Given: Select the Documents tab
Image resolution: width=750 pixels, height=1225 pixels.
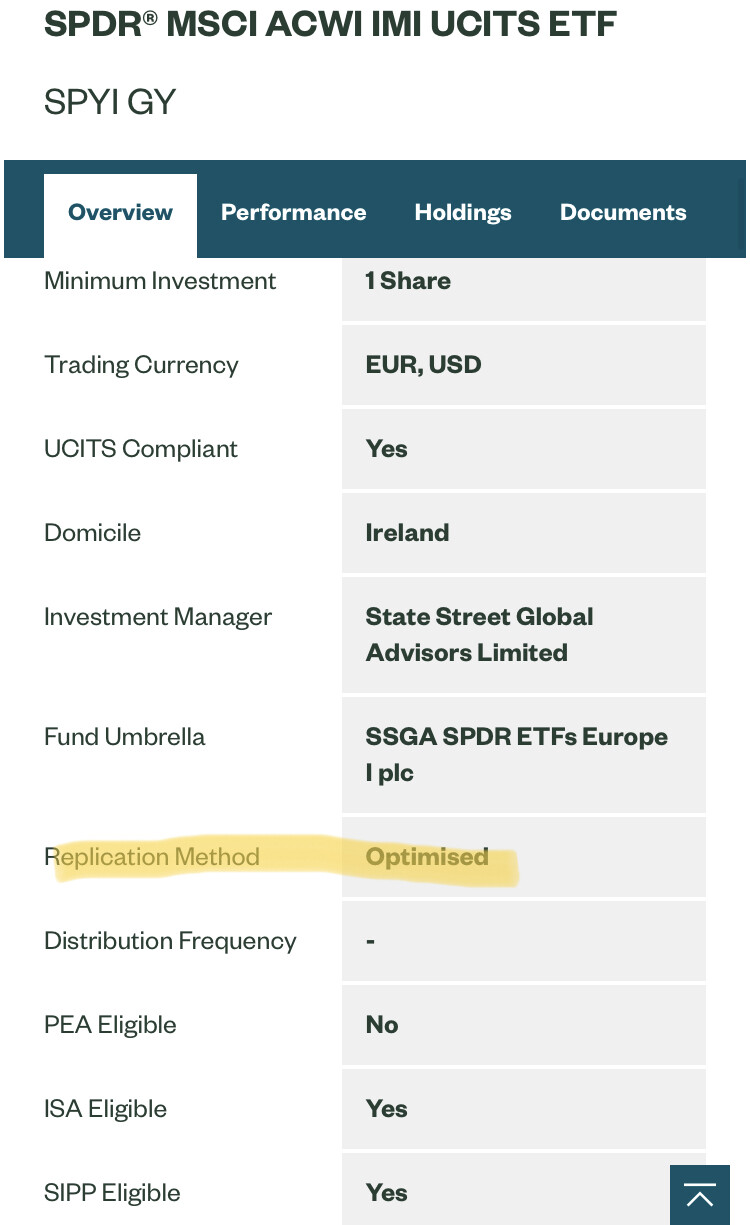Looking at the screenshot, I should coord(623,213).
